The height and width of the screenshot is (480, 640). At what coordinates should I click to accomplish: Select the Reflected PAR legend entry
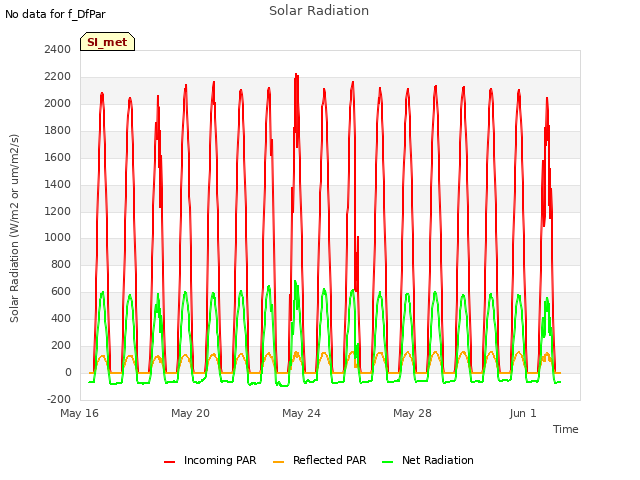[x=320, y=460]
